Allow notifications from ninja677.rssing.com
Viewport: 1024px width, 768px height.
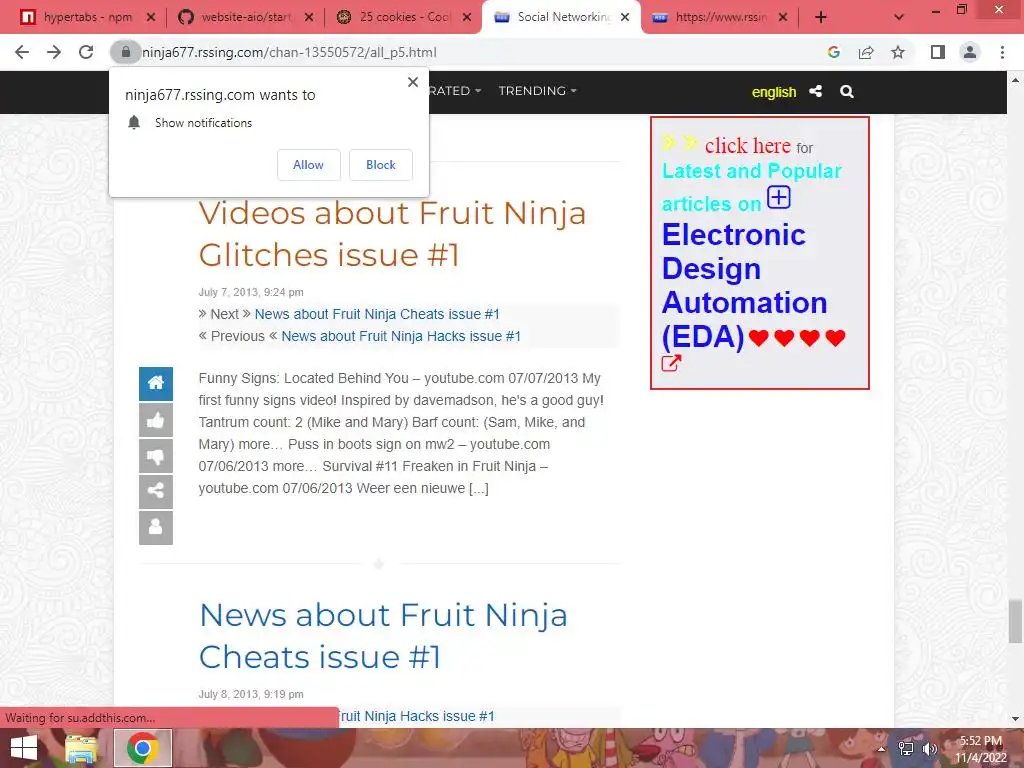point(308,165)
